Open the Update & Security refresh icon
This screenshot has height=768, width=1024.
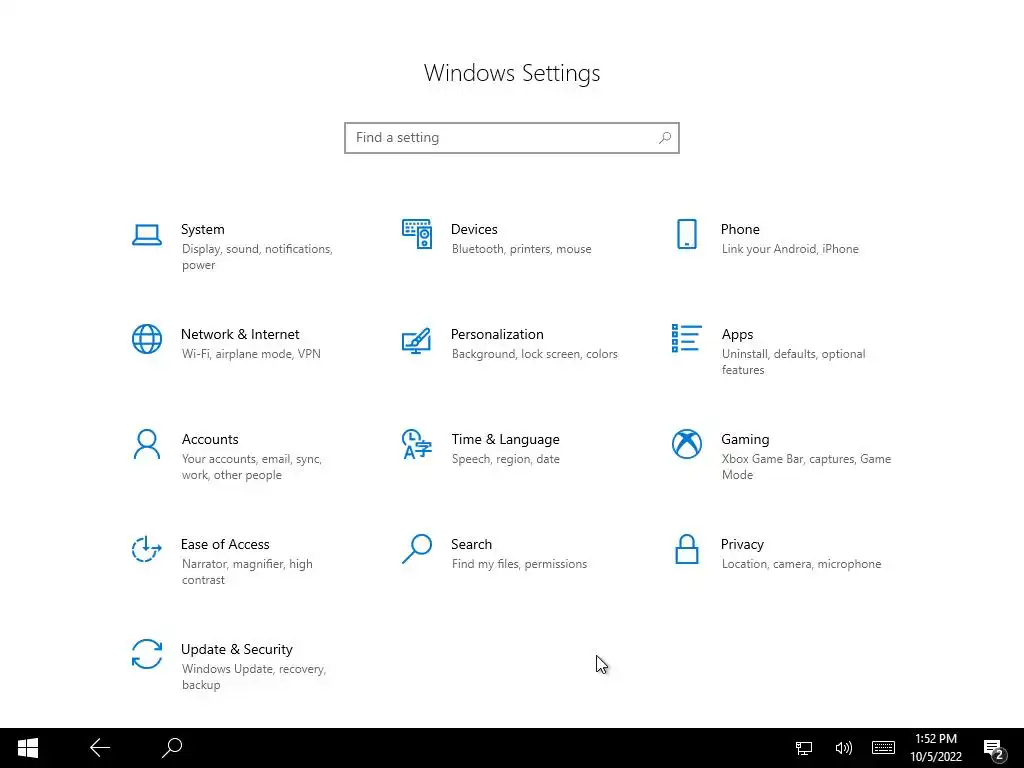coord(147,654)
